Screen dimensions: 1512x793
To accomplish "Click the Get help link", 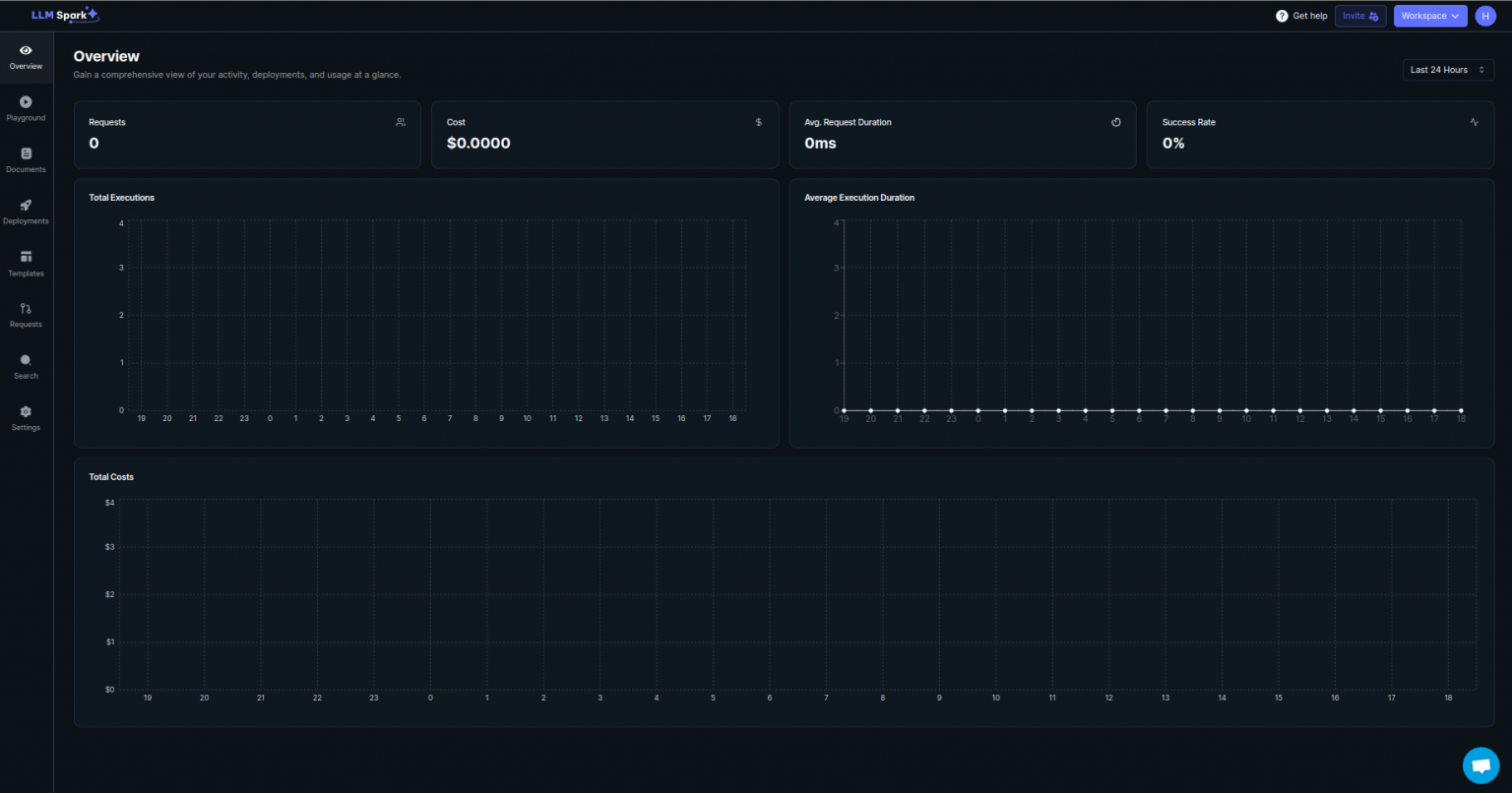I will pos(1308,16).
